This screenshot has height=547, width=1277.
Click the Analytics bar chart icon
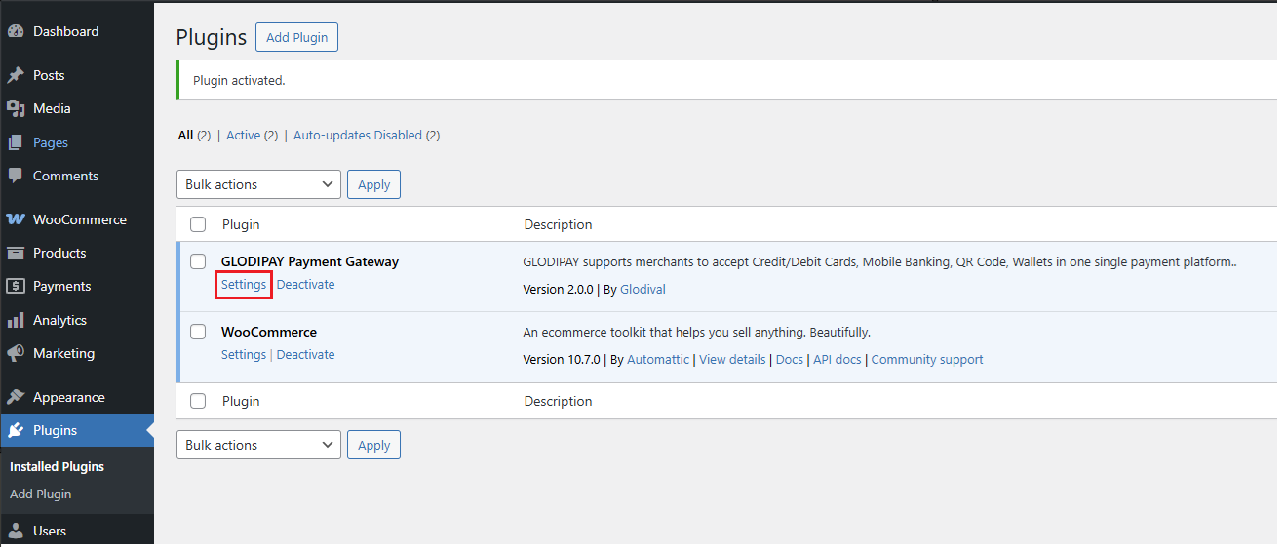(x=15, y=320)
